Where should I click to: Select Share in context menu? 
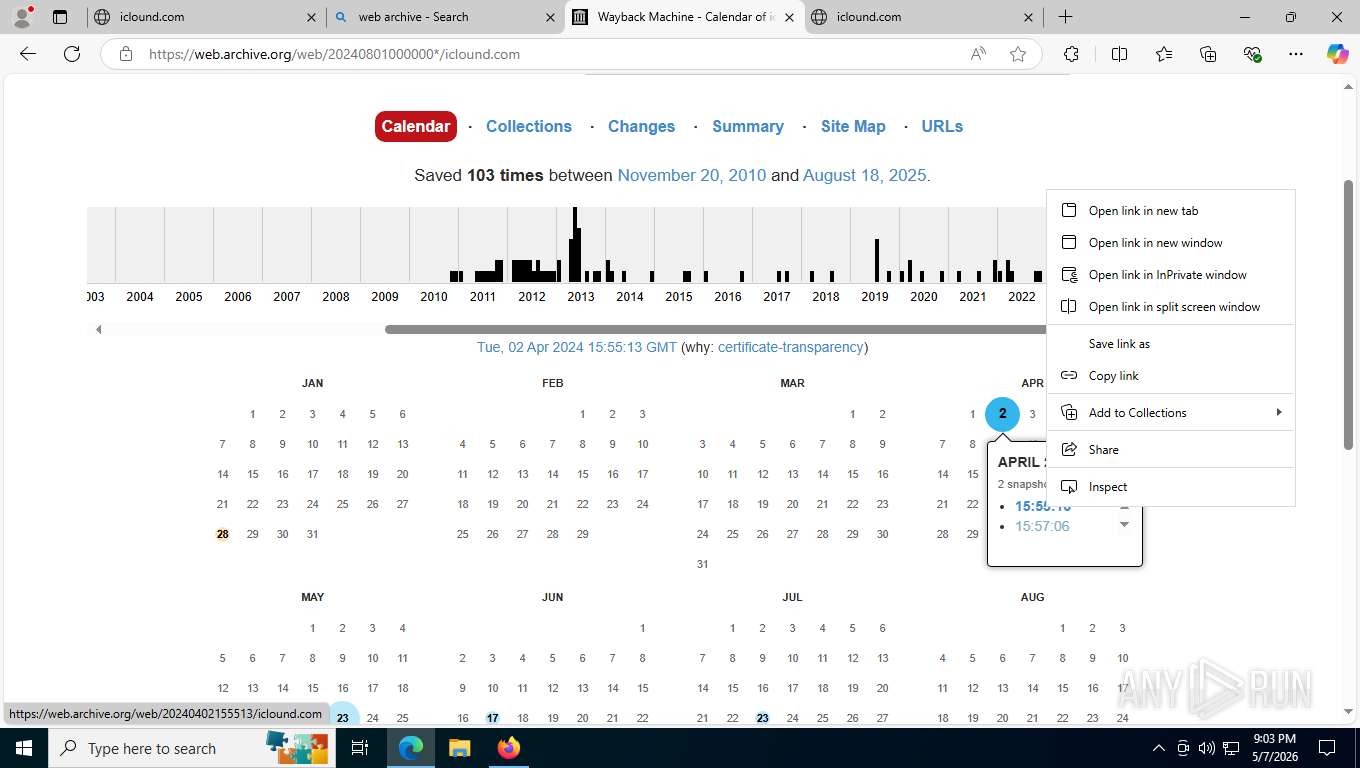click(1171, 450)
